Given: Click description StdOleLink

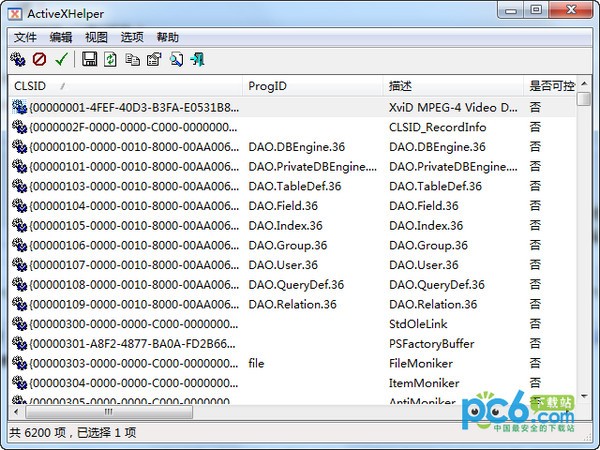Looking at the screenshot, I should tap(418, 324).
